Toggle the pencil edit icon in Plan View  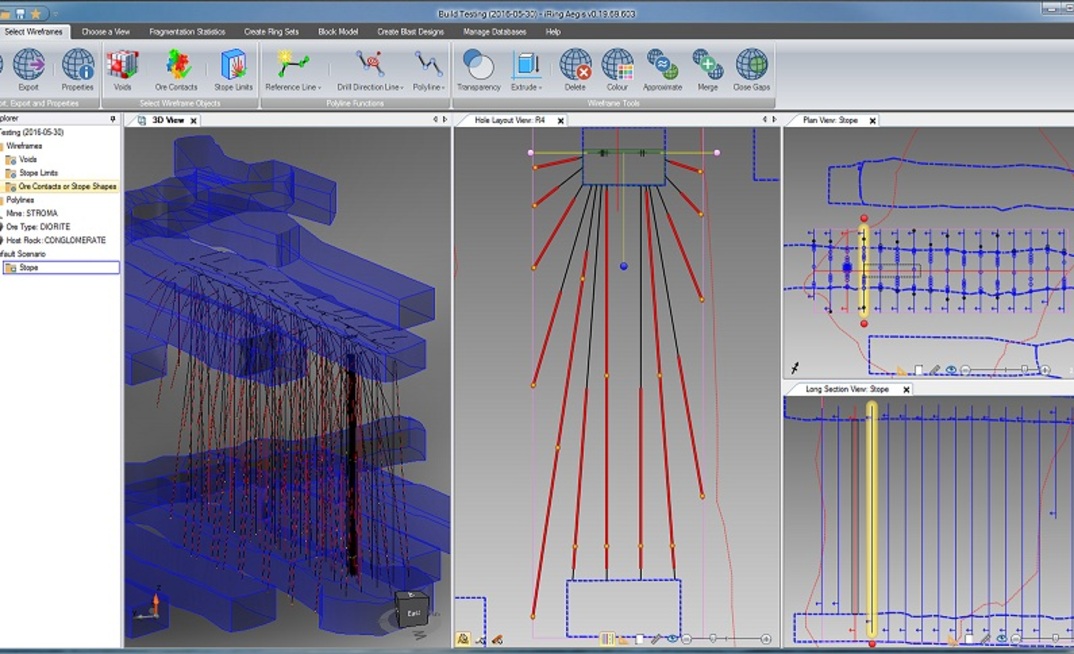click(935, 369)
